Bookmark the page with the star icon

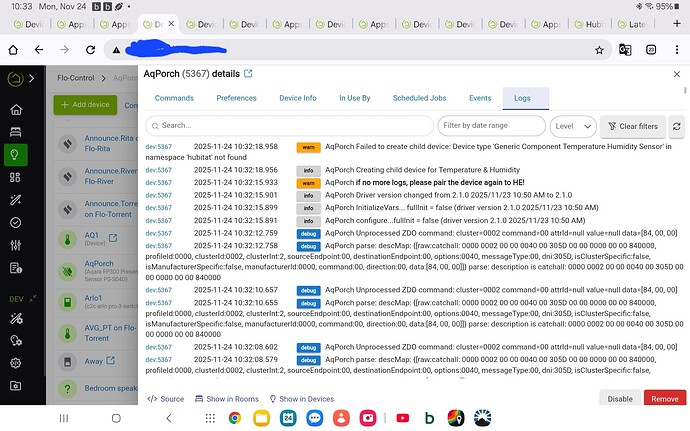pos(599,50)
